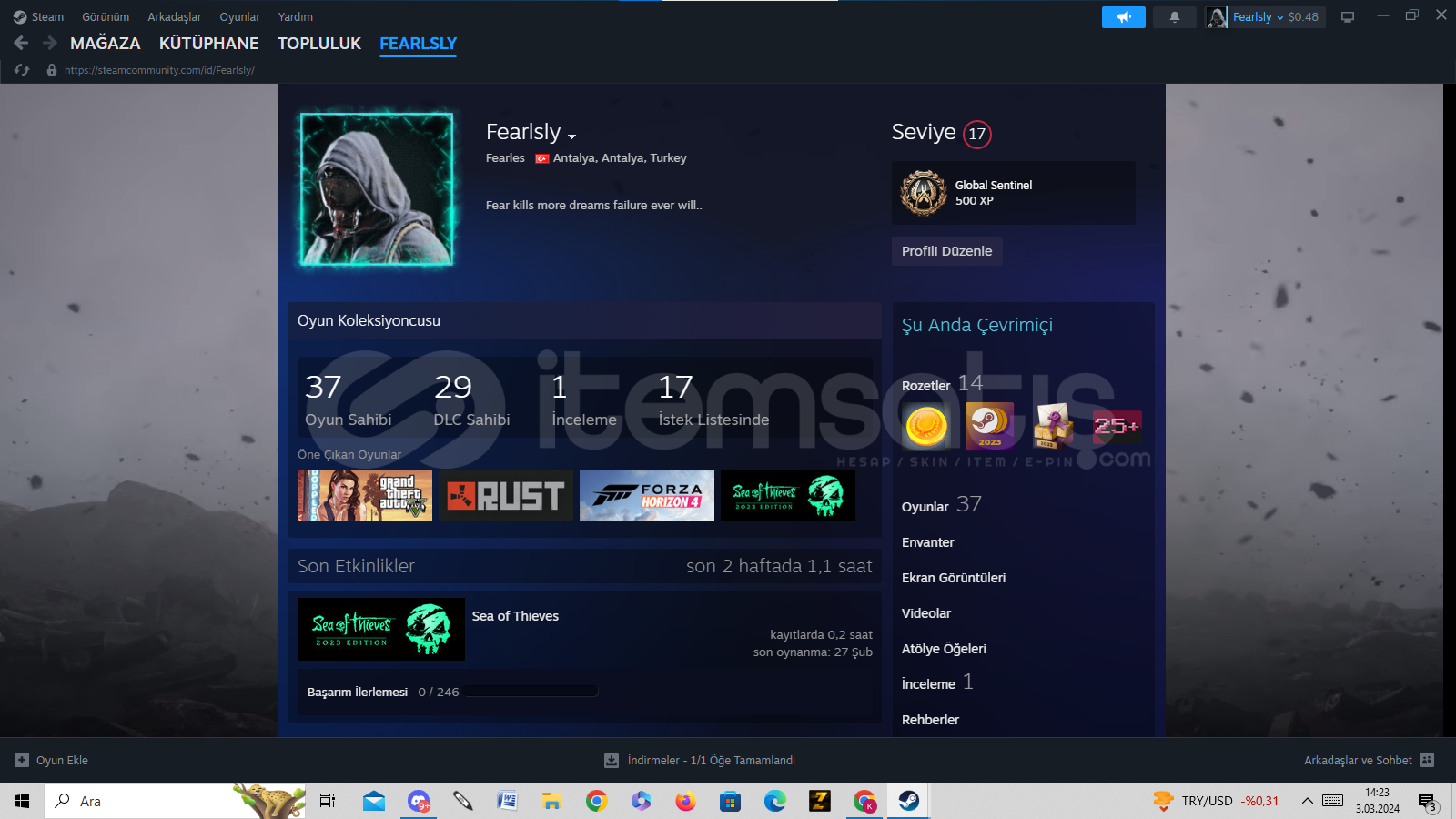Viewport: 1456px width, 819px height.
Task: Open the Steam menu
Action: tap(47, 17)
